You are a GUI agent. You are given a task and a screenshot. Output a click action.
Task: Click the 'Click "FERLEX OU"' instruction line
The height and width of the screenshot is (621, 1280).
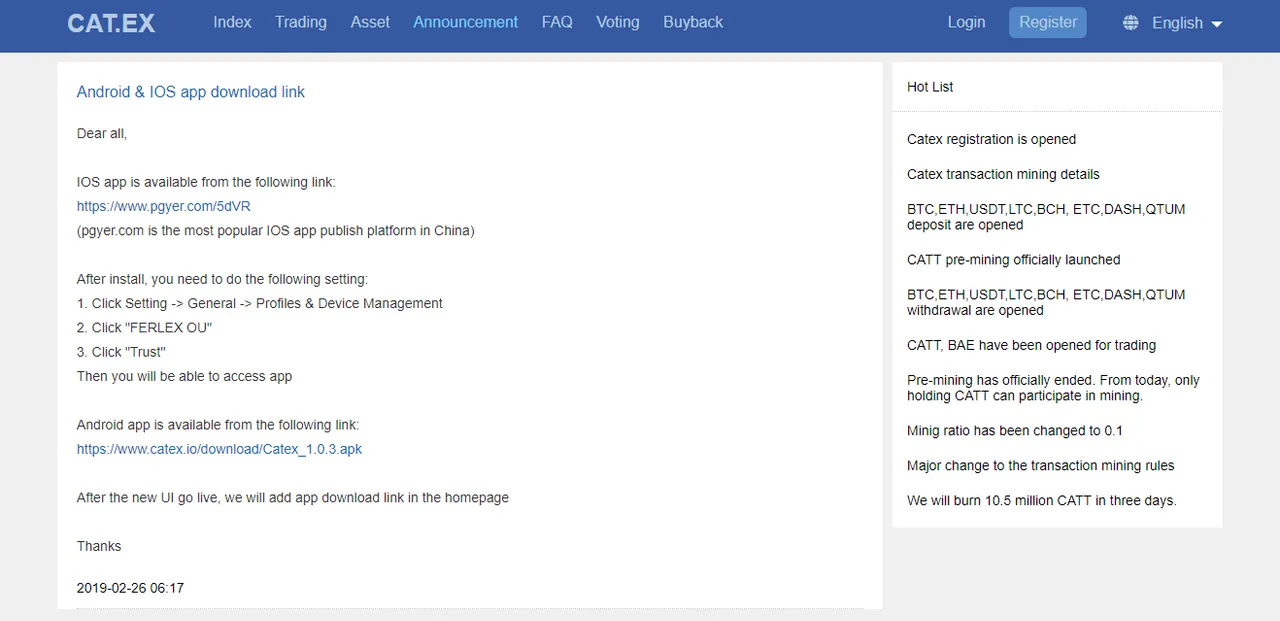click(x=144, y=328)
